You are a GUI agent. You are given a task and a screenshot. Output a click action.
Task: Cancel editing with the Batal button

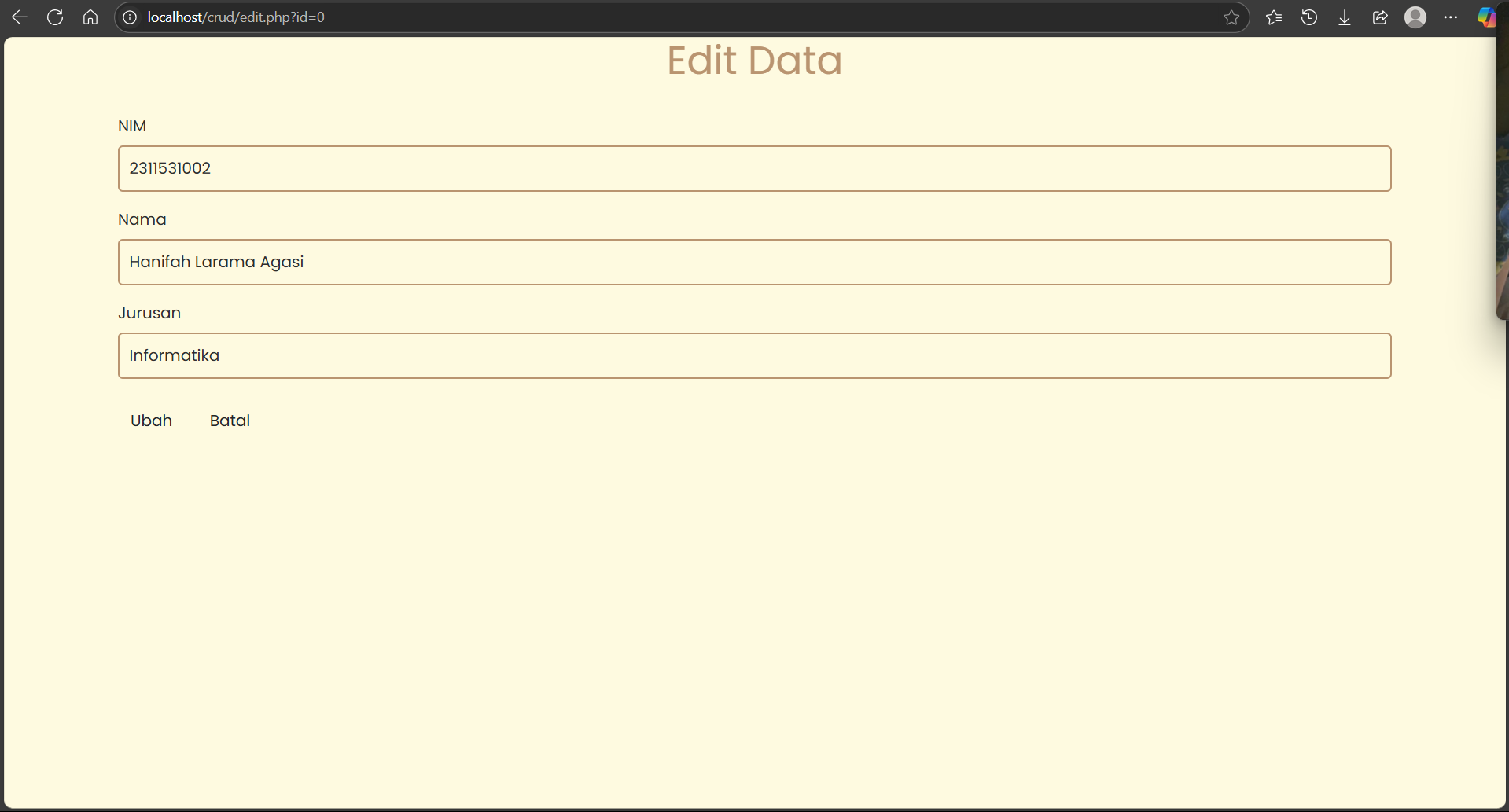[x=230, y=421]
